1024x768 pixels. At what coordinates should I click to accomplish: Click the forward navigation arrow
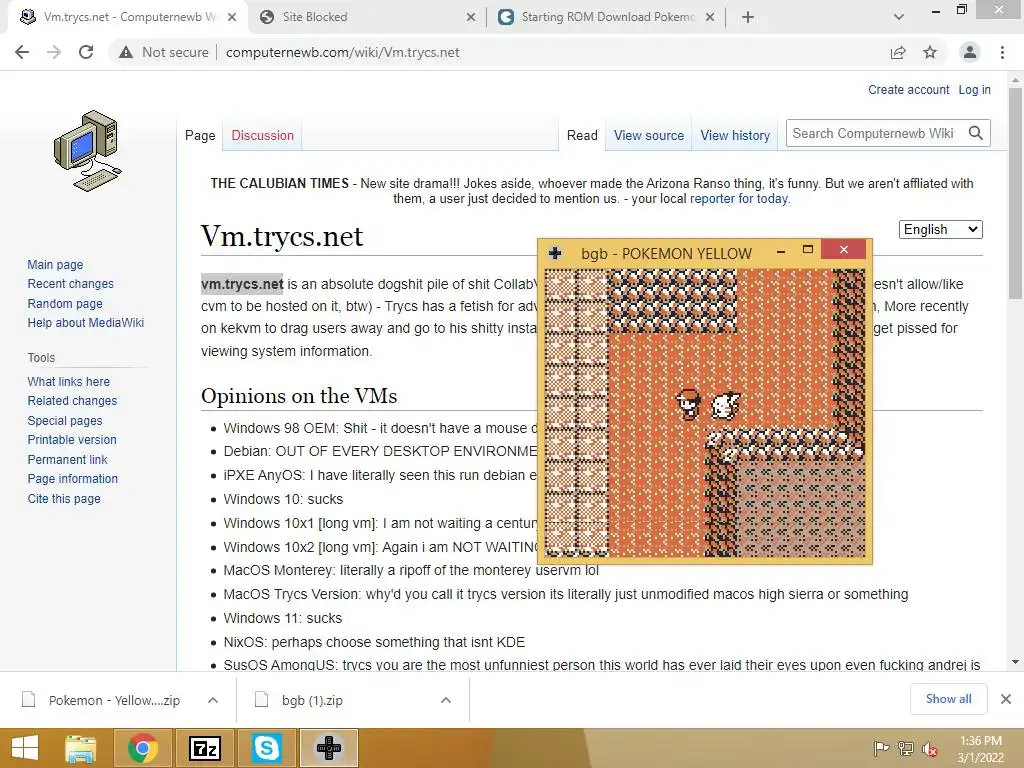[54, 52]
